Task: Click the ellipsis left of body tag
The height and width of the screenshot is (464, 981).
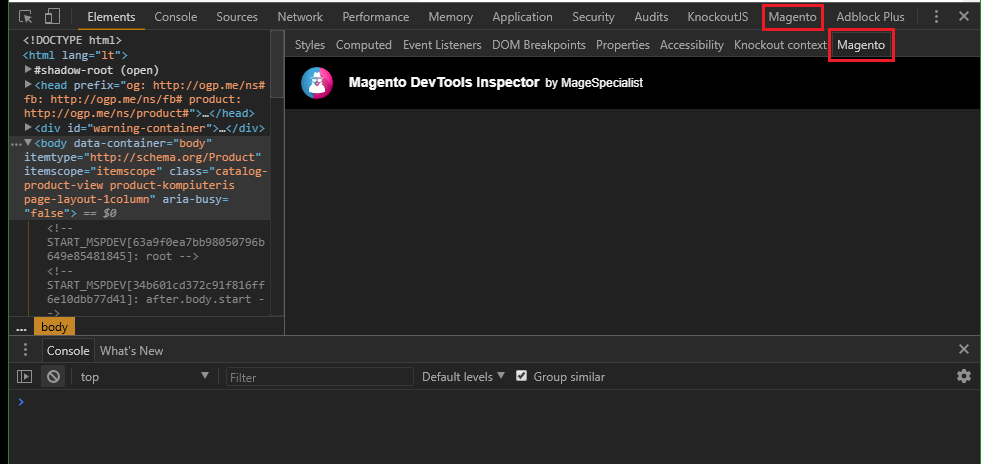Action: pos(16,144)
